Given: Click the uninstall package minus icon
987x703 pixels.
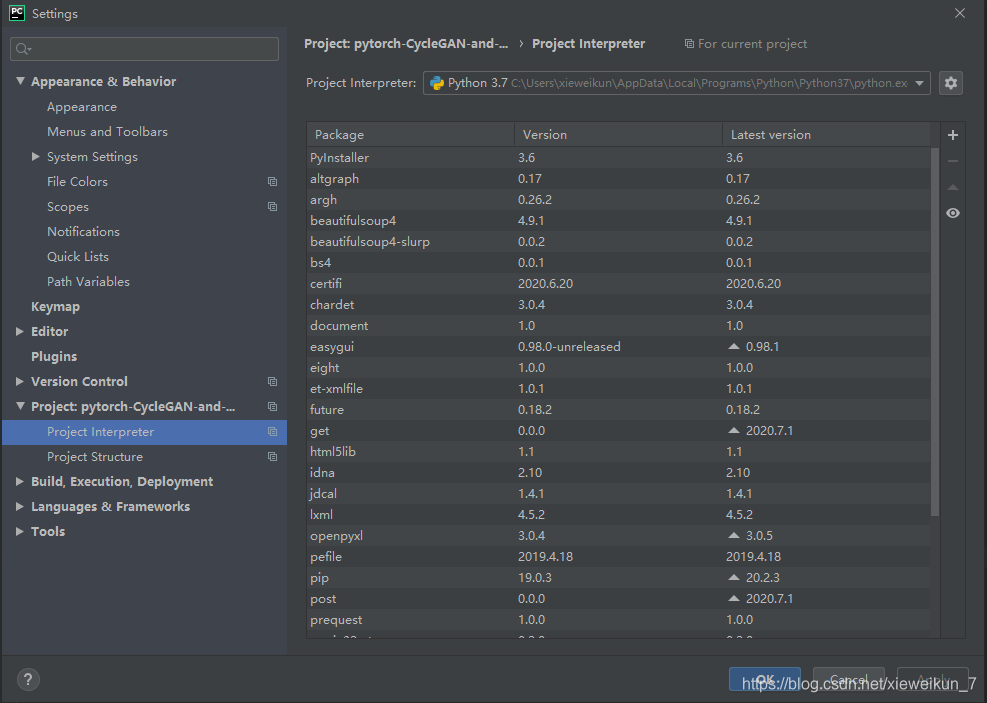Looking at the screenshot, I should coord(952,161).
